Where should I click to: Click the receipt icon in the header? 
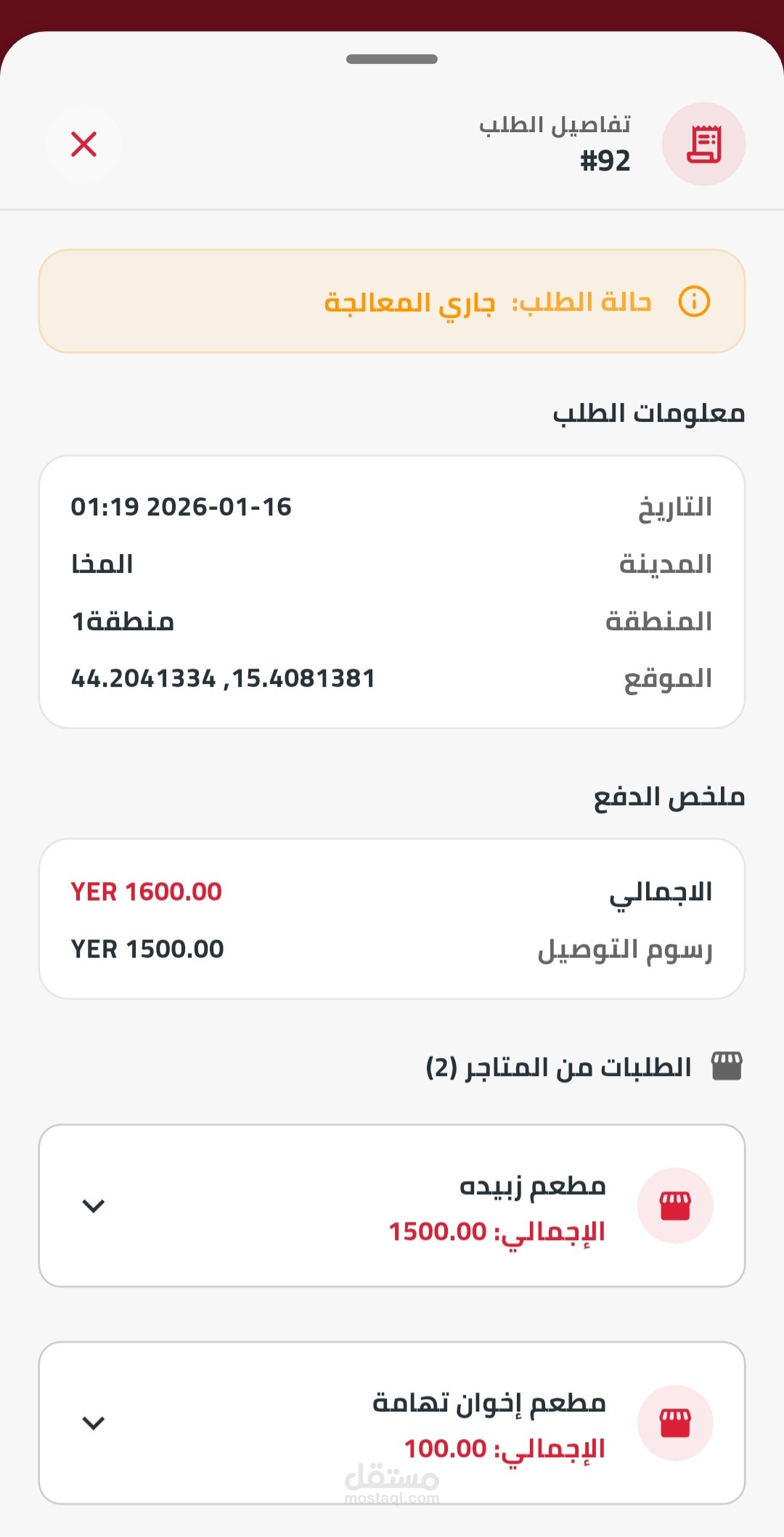pos(703,144)
